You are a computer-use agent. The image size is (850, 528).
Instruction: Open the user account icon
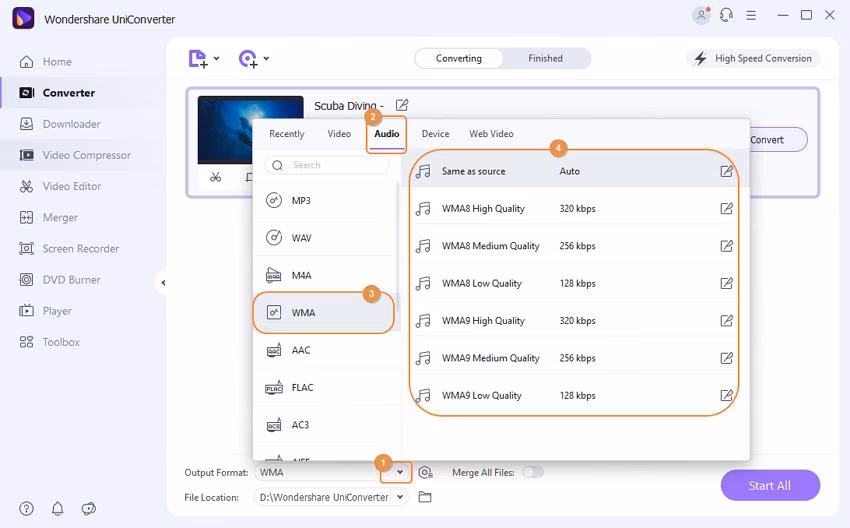point(701,15)
